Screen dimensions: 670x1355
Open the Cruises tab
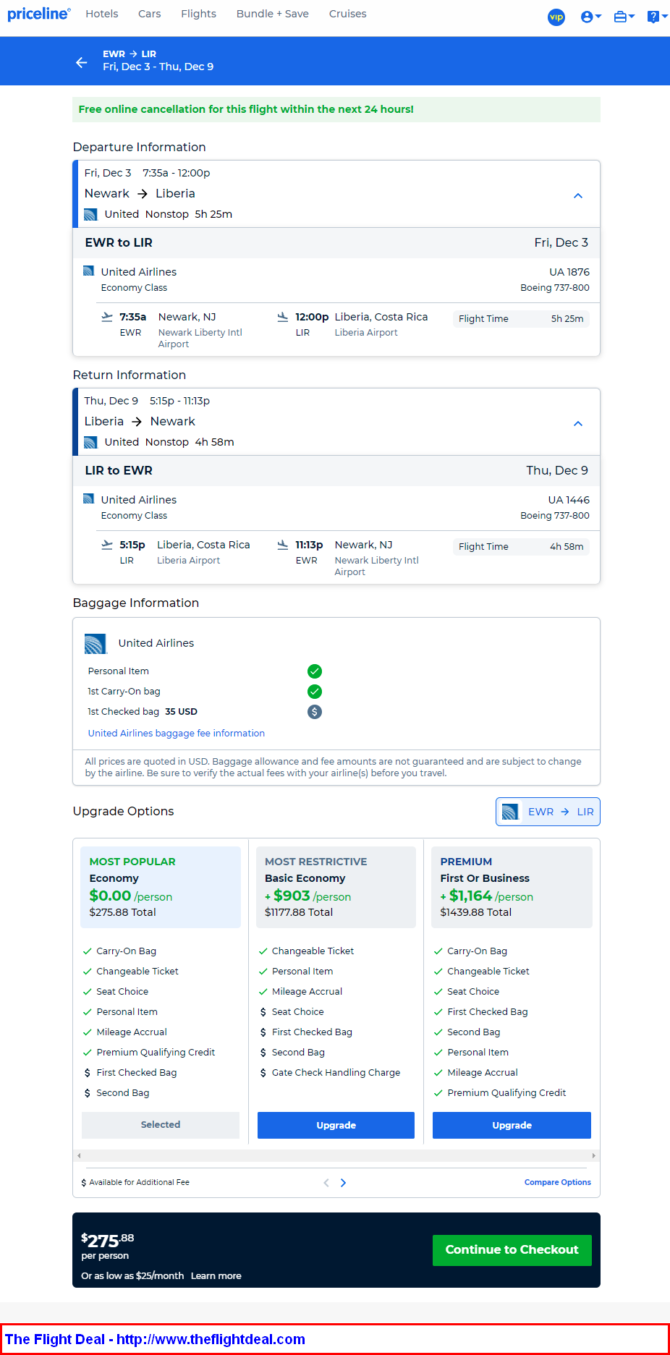click(x=347, y=15)
